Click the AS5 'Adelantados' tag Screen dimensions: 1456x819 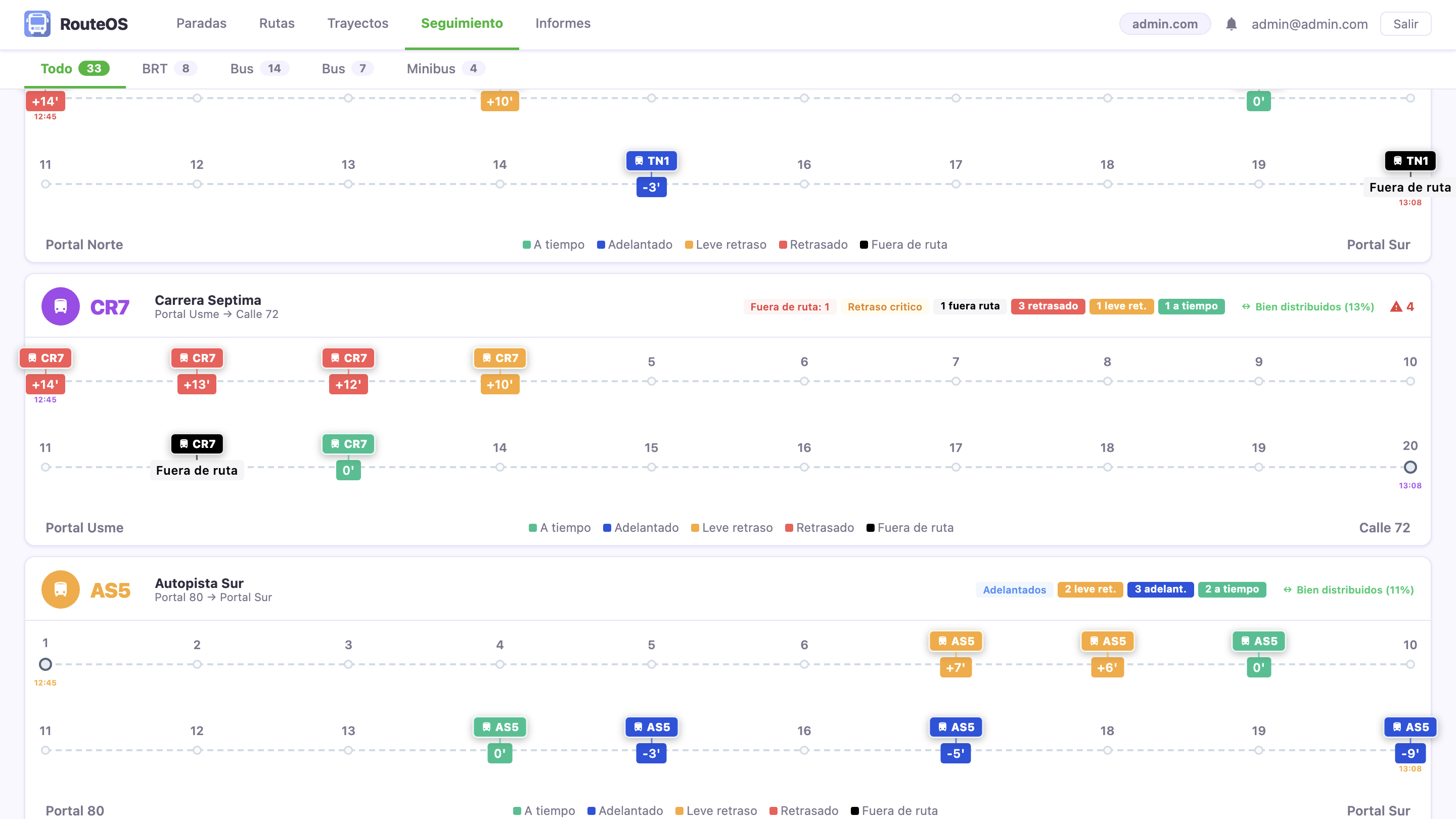point(1014,589)
